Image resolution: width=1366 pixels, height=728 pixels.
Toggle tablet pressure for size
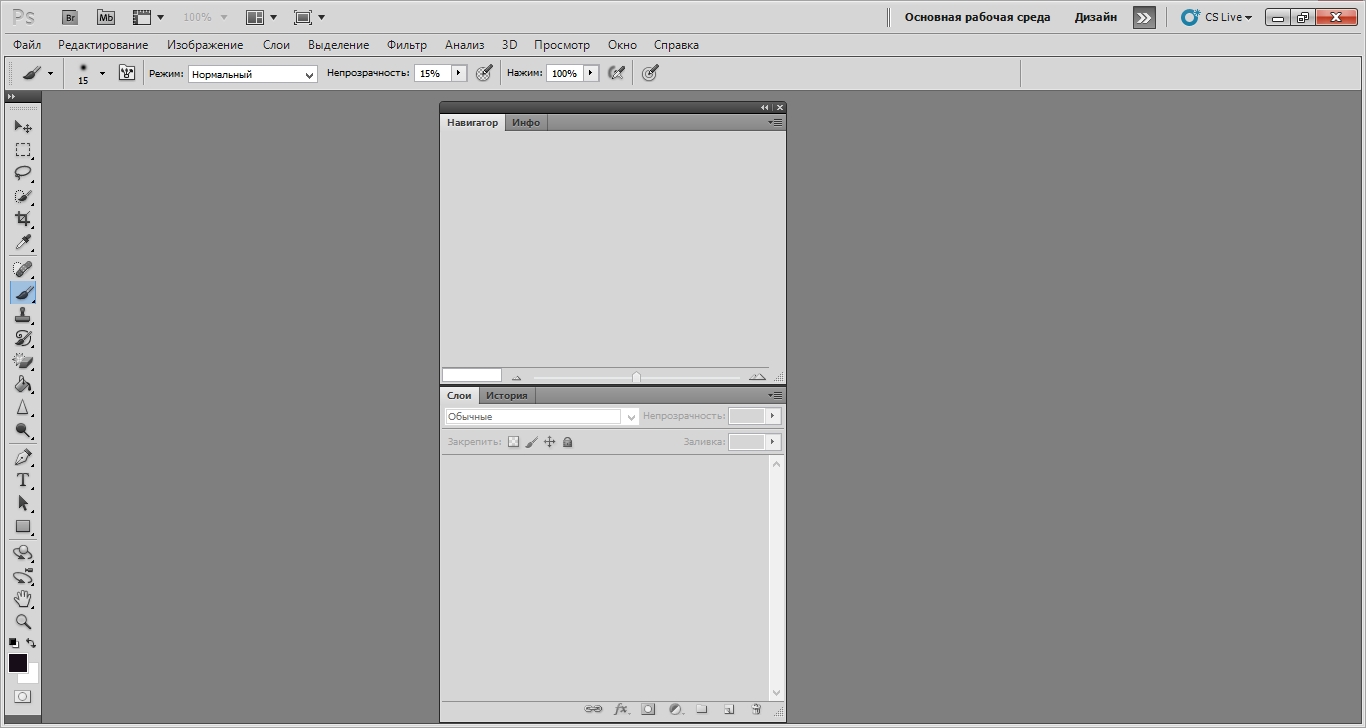[650, 73]
